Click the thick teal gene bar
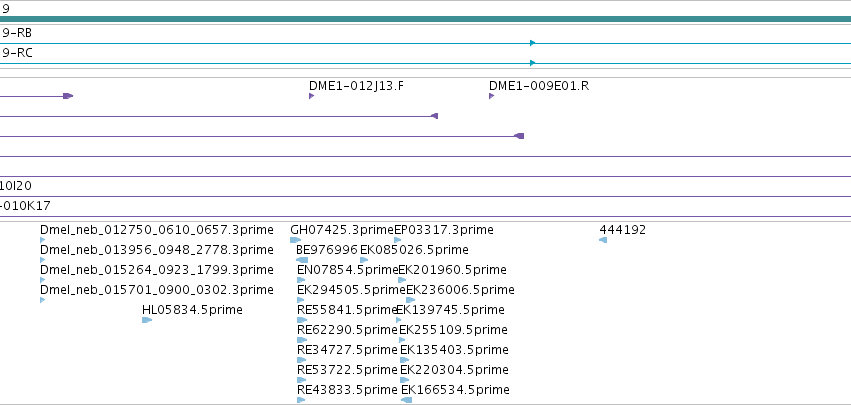Image resolution: width=851 pixels, height=405 pixels. [426, 19]
